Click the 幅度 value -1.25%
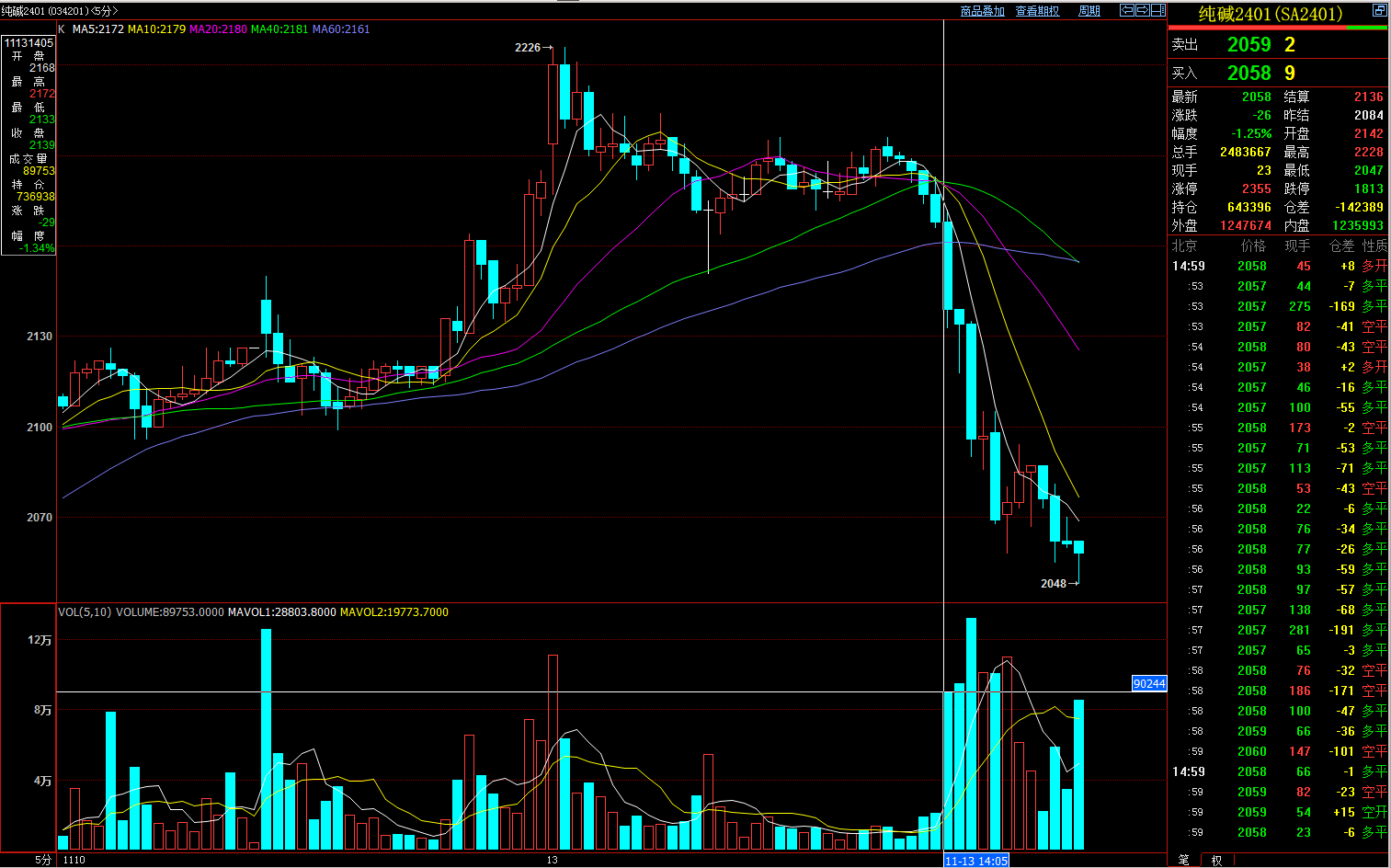The height and width of the screenshot is (868, 1391). (1252, 133)
